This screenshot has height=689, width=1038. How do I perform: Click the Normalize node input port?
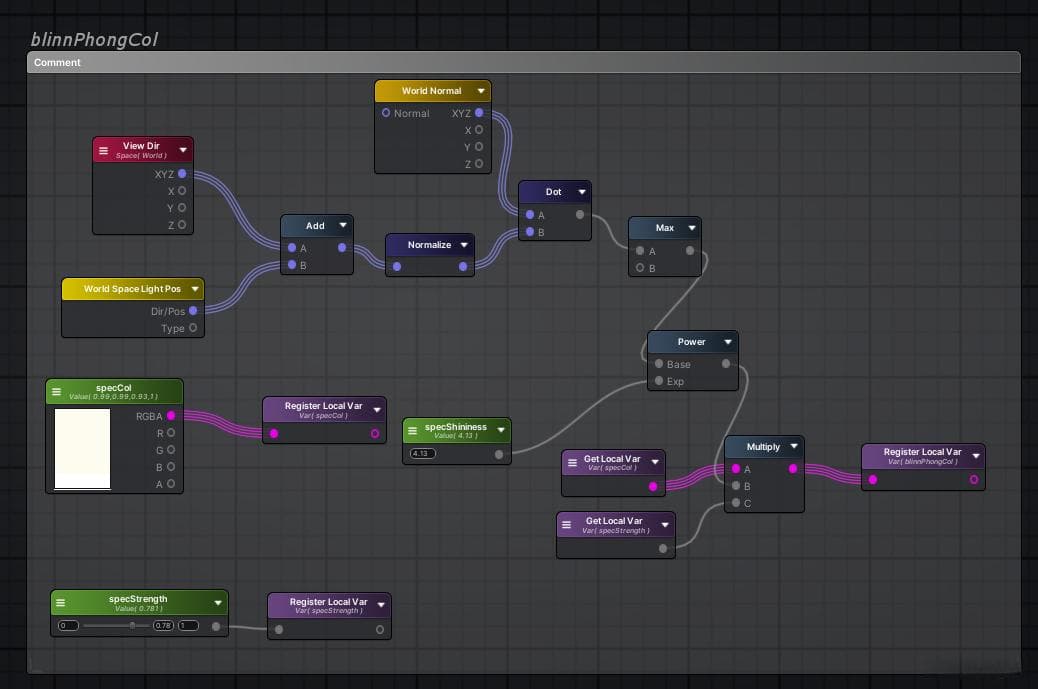(x=397, y=267)
